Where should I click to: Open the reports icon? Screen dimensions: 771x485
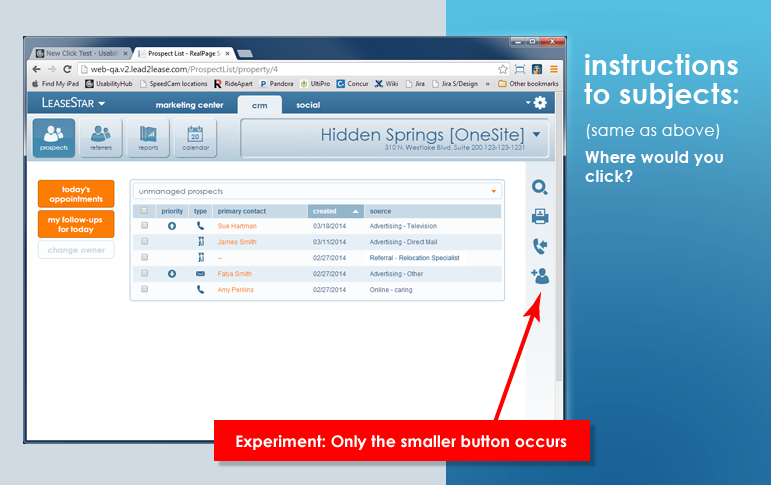tap(148, 138)
